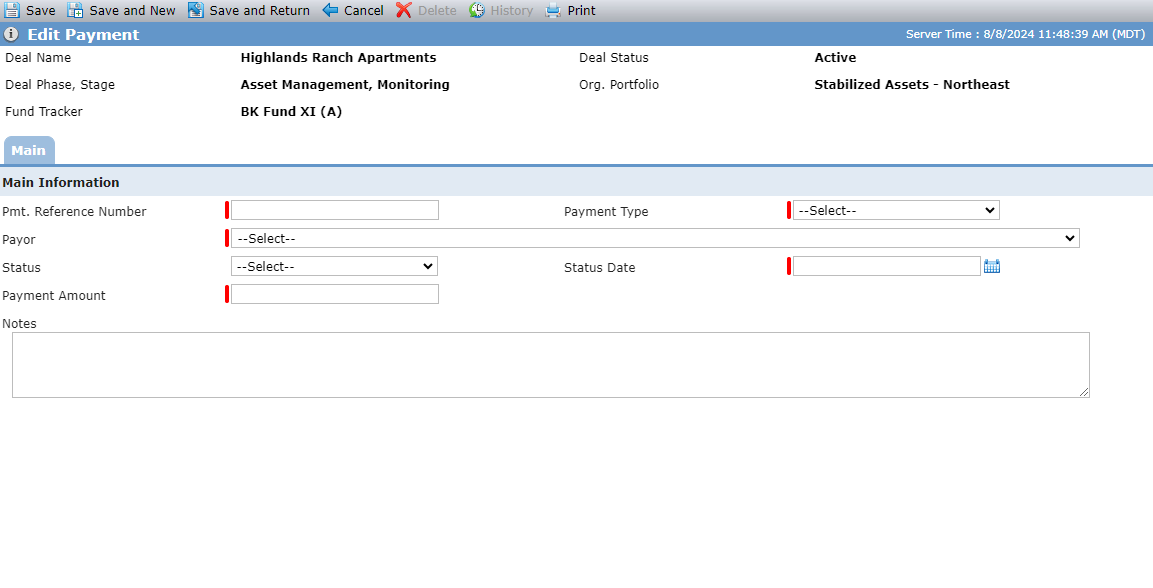Switch to the Main tab
This screenshot has height=588, width=1153.
(29, 151)
